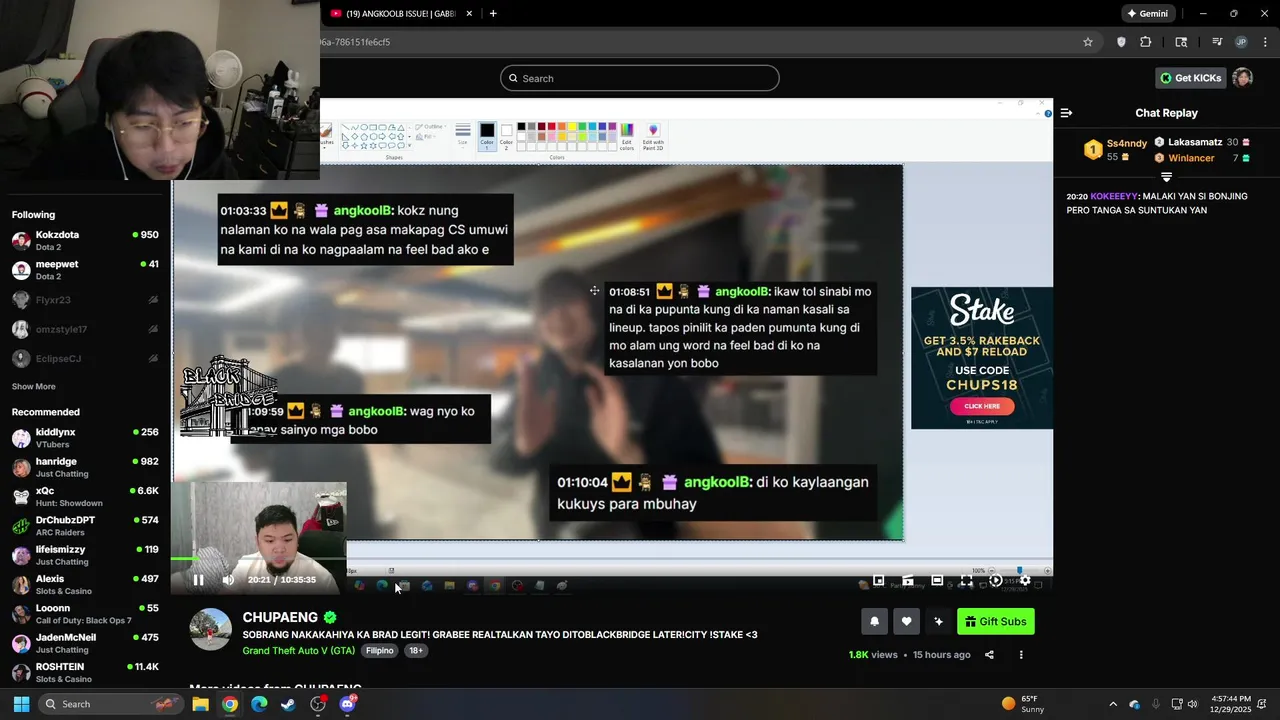
Task: Expand Following list with Show More
Action: (34, 387)
